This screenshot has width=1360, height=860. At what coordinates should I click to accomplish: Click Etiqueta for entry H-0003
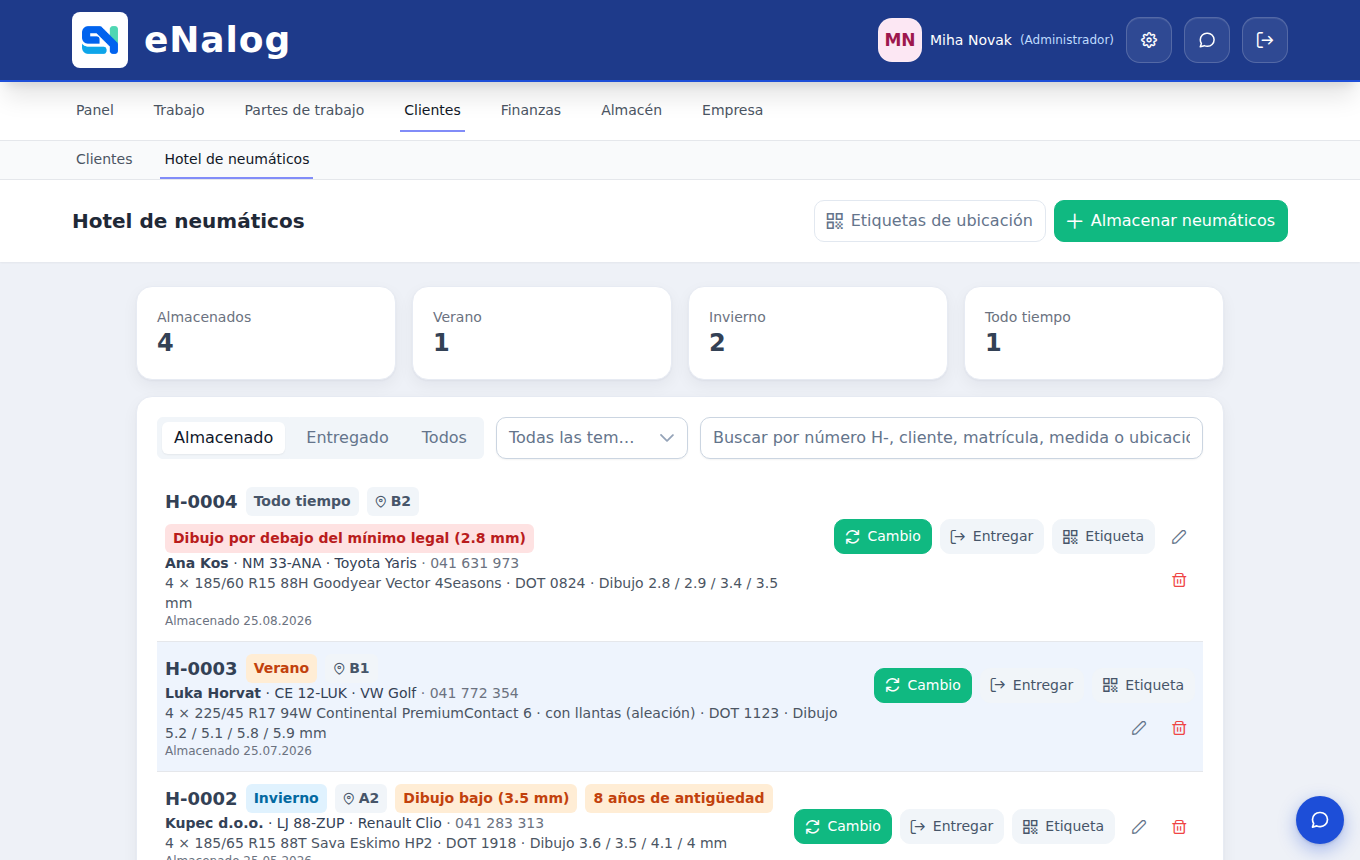pos(1143,686)
